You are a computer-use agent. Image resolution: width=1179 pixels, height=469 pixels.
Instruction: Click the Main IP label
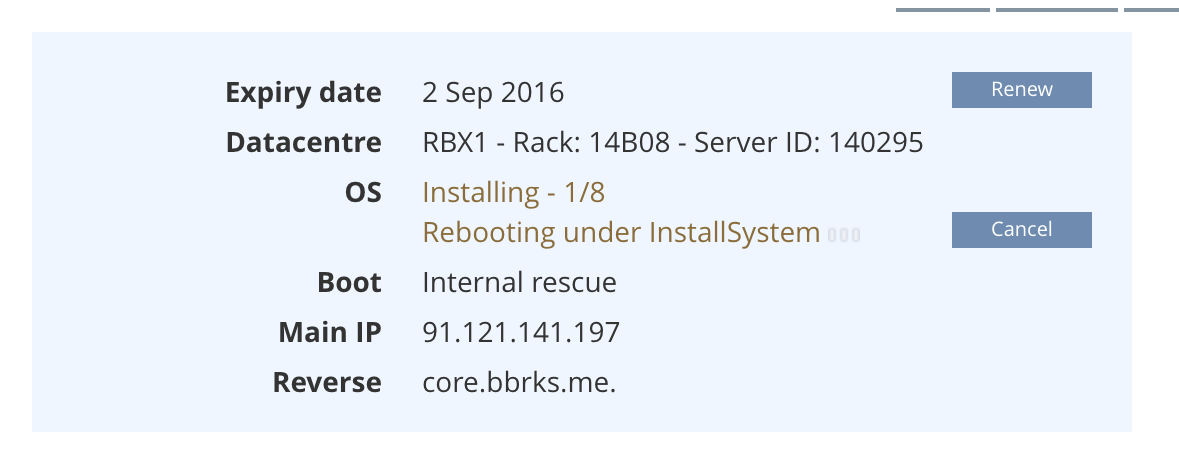tap(329, 333)
